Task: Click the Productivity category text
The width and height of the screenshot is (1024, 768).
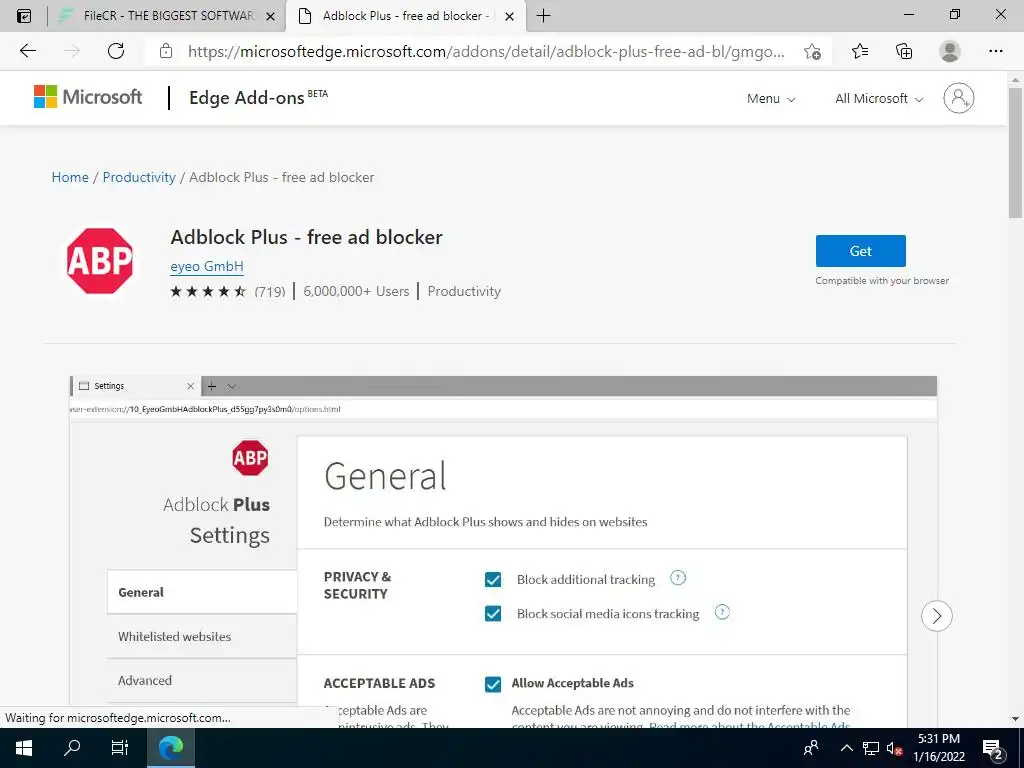Action: click(x=464, y=291)
